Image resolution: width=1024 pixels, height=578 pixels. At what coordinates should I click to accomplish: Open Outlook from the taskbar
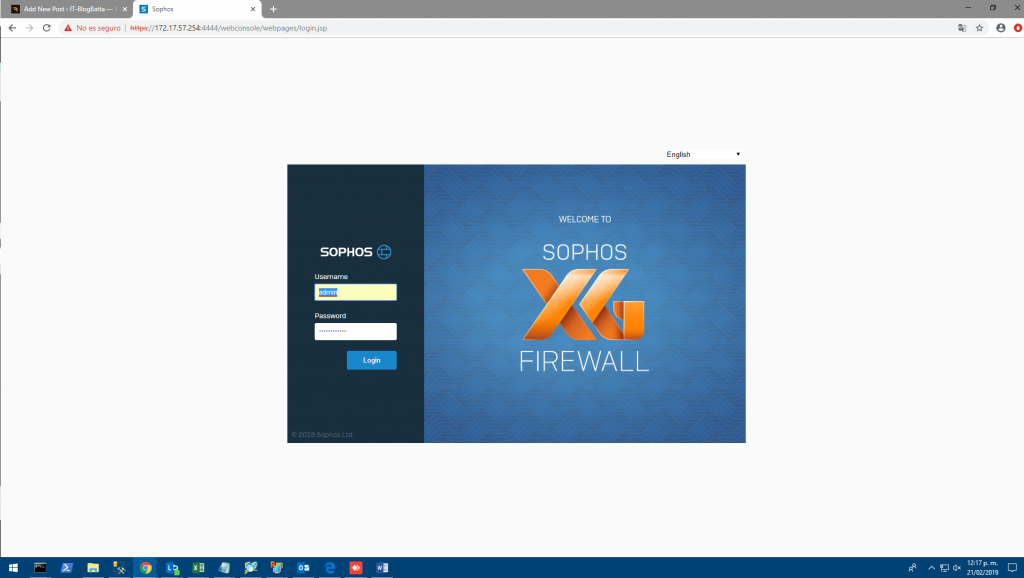304,568
